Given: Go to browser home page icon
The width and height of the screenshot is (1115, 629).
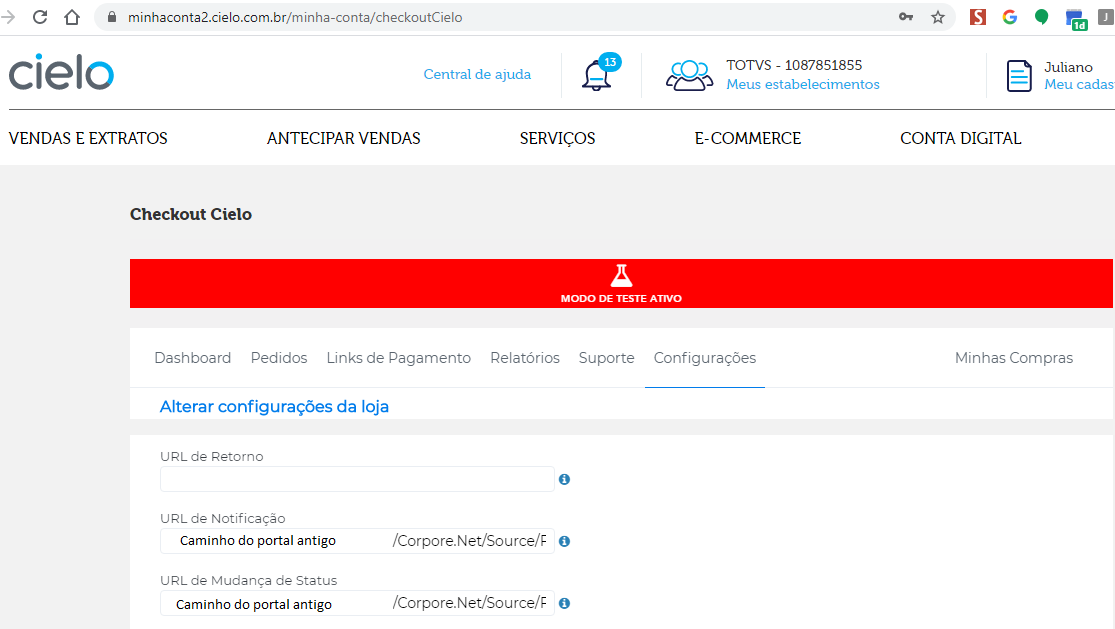Looking at the screenshot, I should pyautogui.click(x=72, y=17).
